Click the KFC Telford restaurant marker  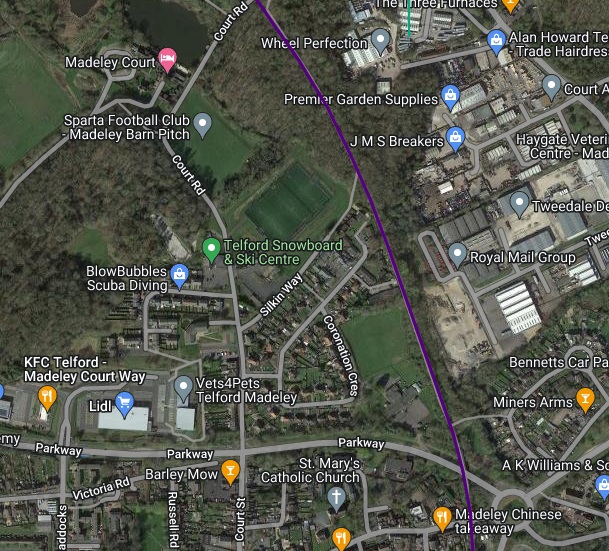47,398
